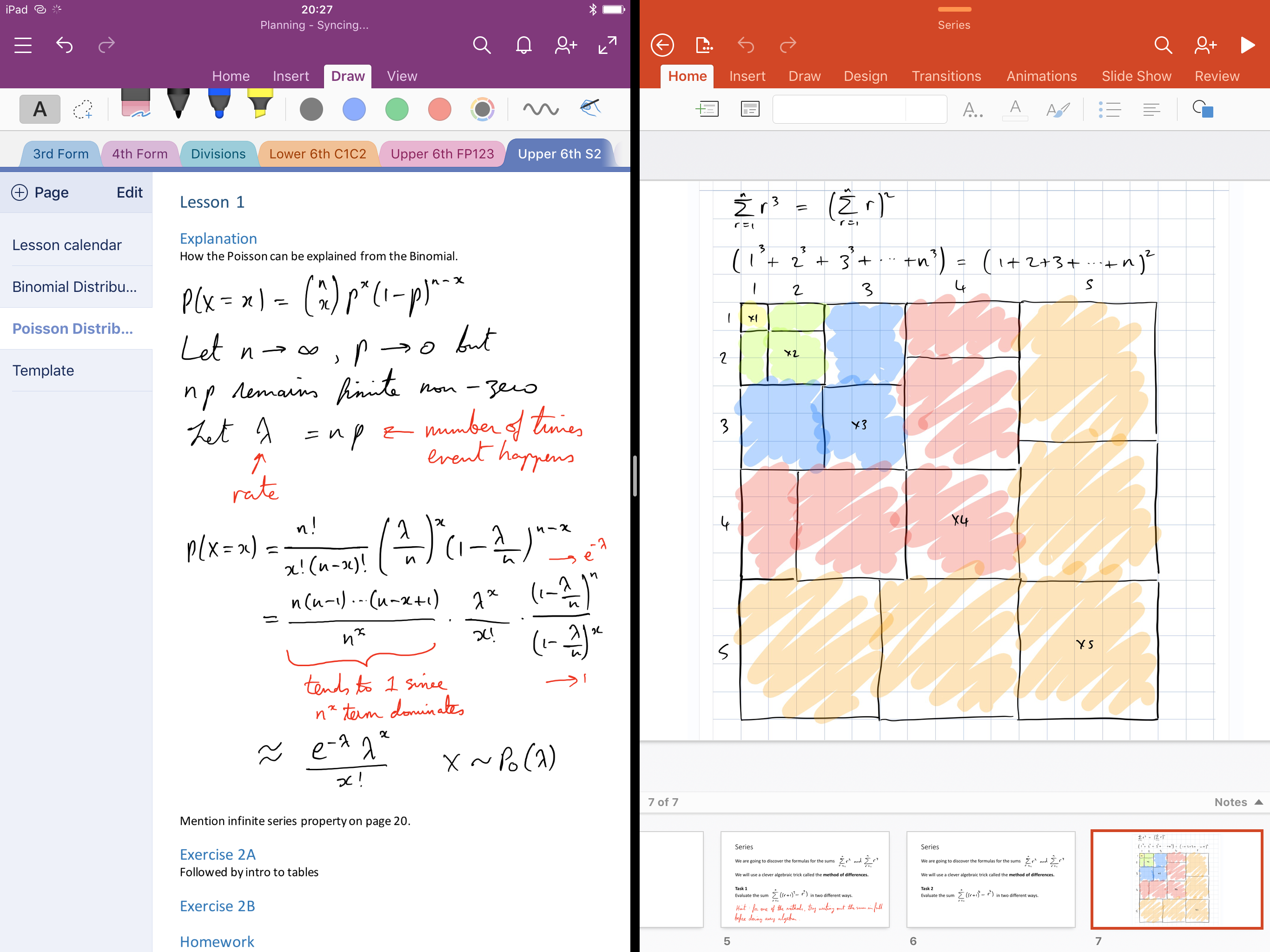This screenshot has height=952, width=1270.
Task: Click the back navigation button in PowerPoint
Action: (660, 45)
